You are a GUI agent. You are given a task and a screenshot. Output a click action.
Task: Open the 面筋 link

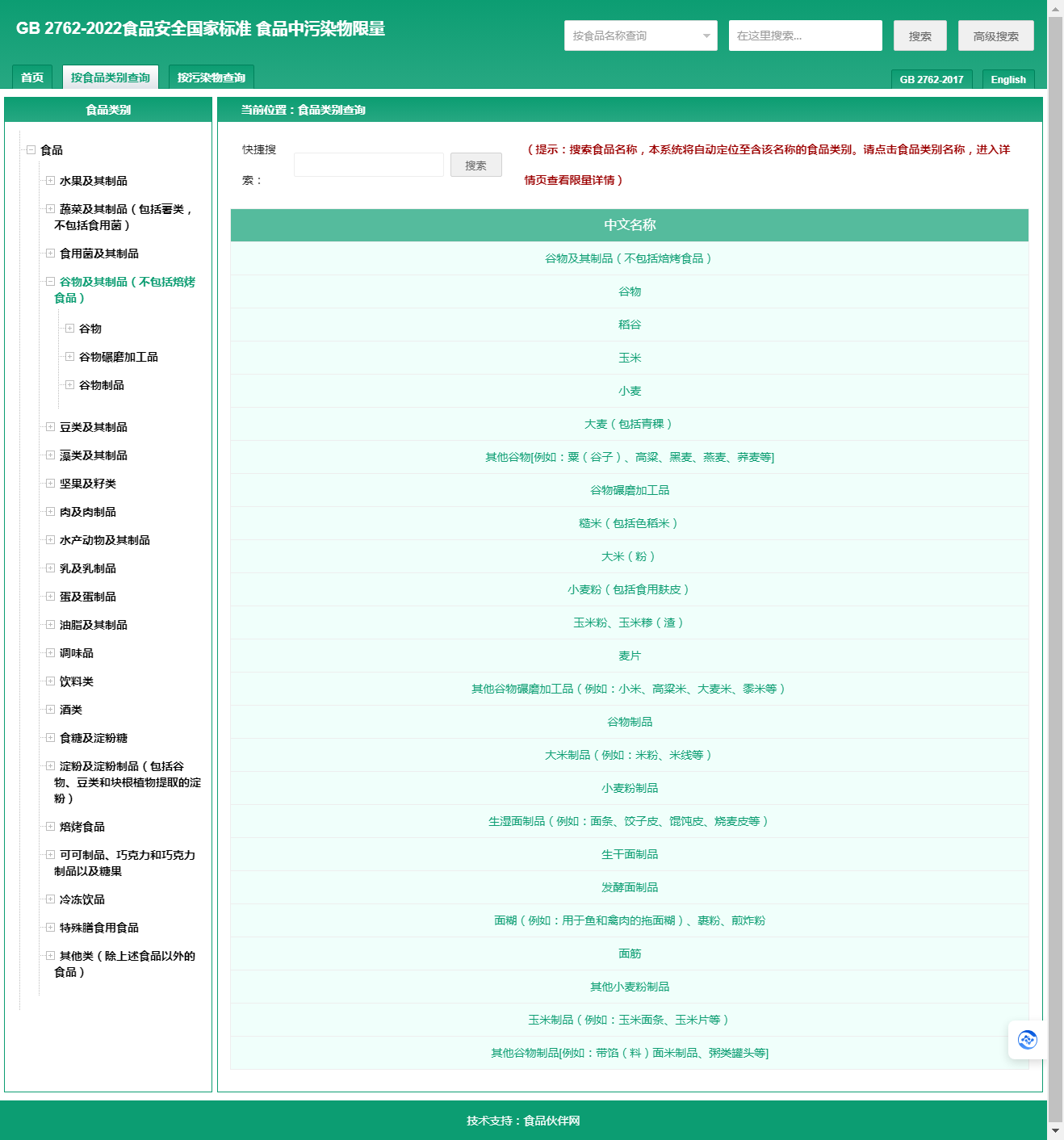[x=630, y=953]
